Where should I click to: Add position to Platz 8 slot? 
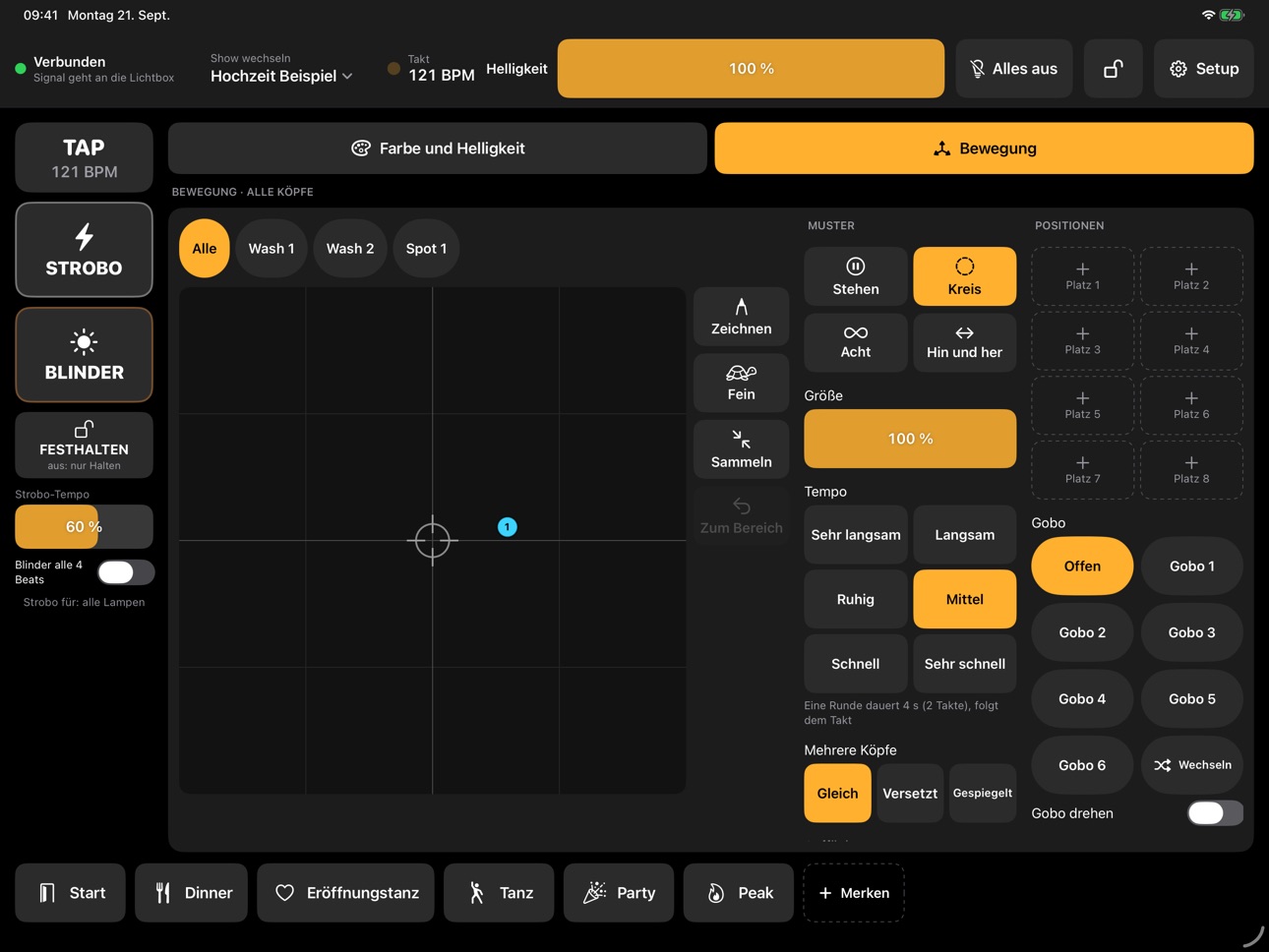click(x=1191, y=470)
